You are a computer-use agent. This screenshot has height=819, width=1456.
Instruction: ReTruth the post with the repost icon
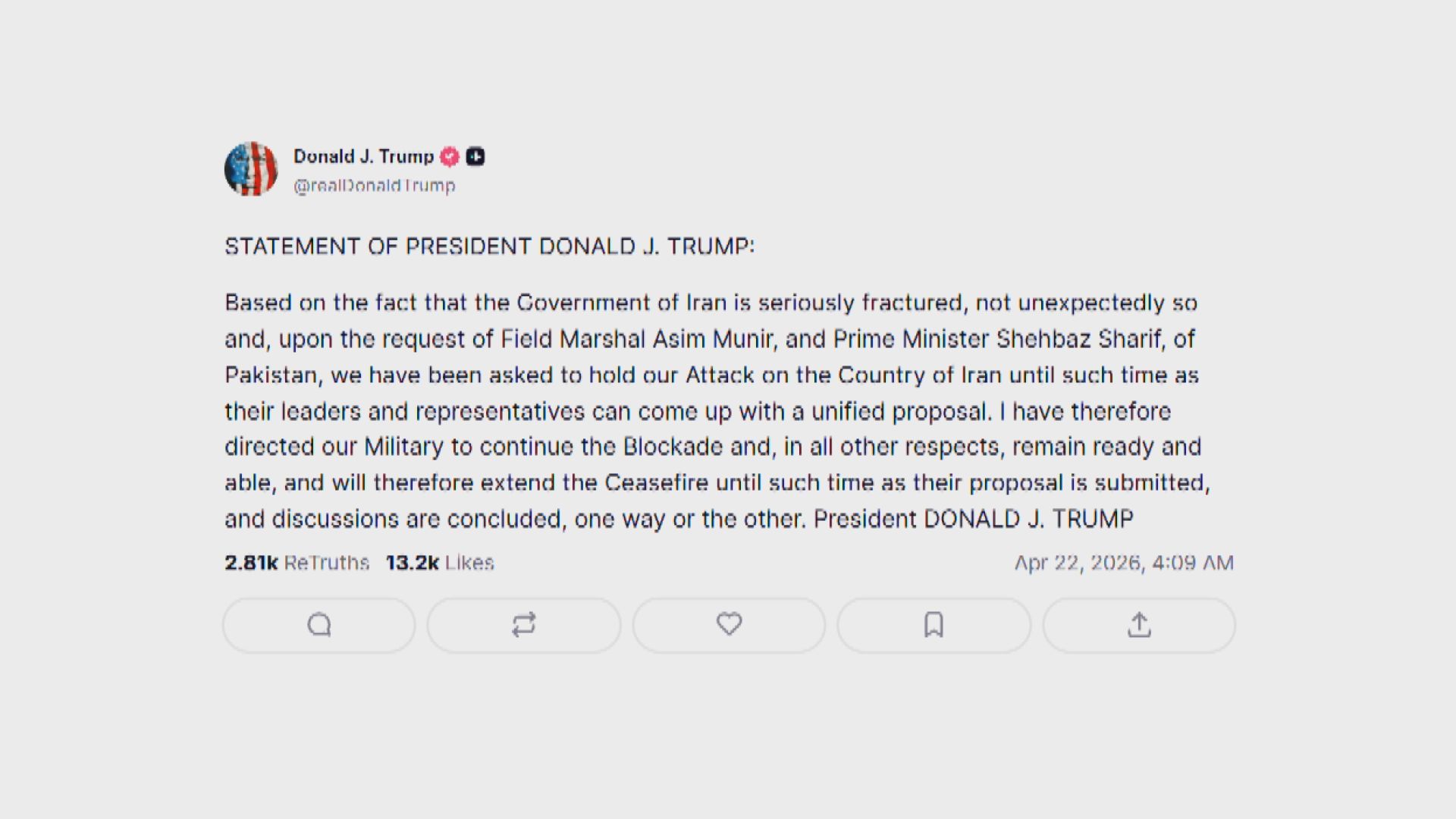[524, 625]
